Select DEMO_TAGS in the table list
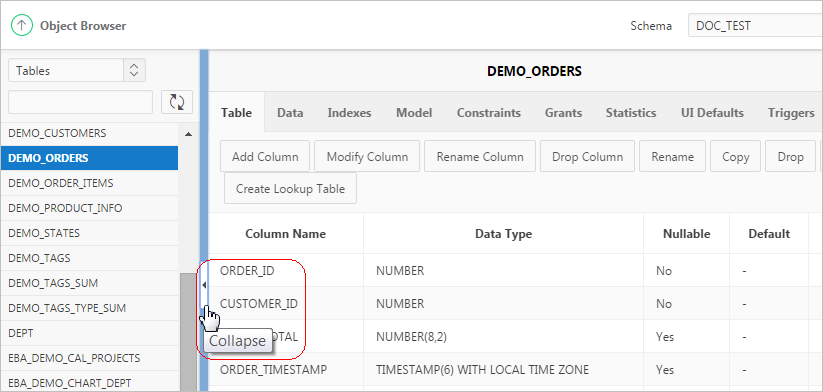 89,258
